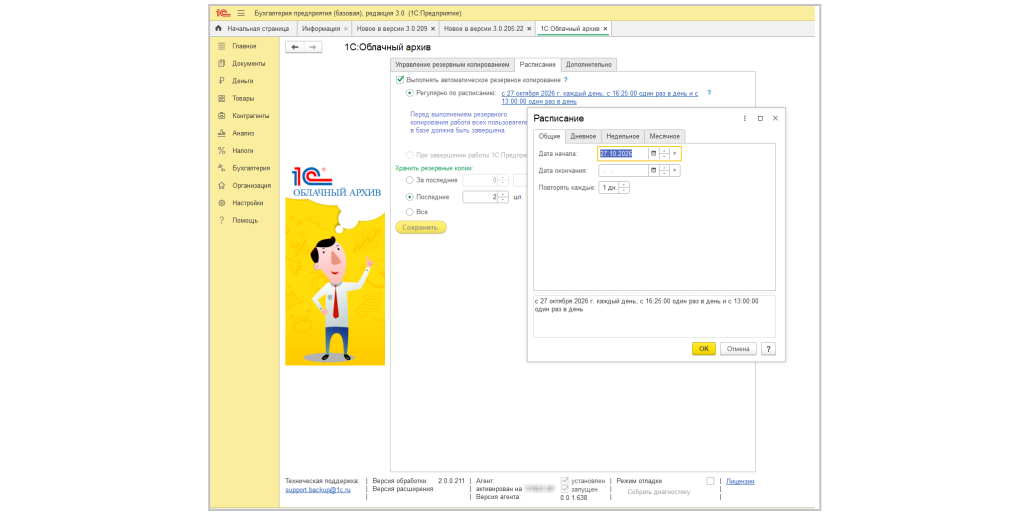
Task: Click the Дата окончания date stepper arrows
Action: coord(664,170)
